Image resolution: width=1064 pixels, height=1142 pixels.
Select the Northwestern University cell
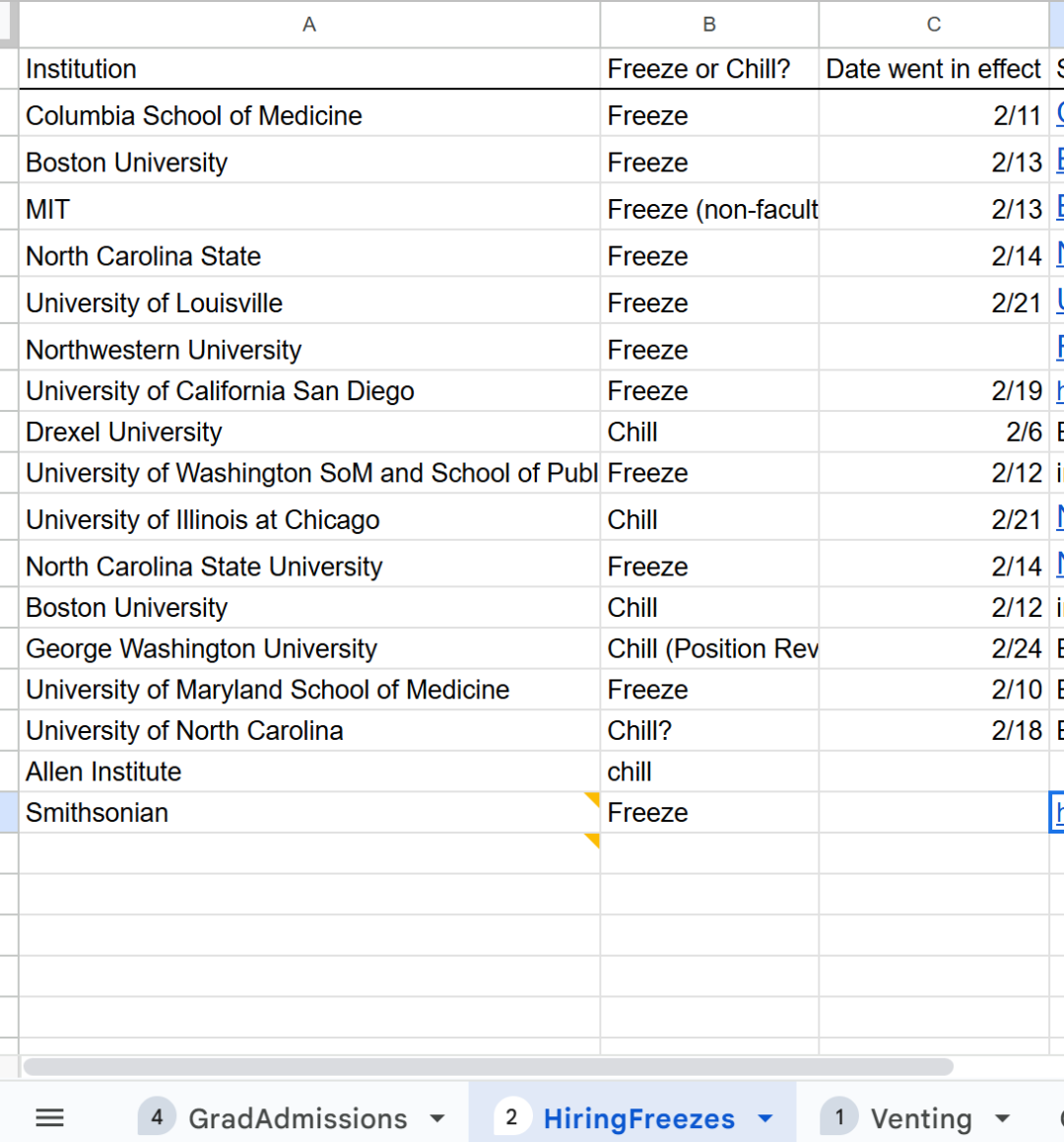309,349
